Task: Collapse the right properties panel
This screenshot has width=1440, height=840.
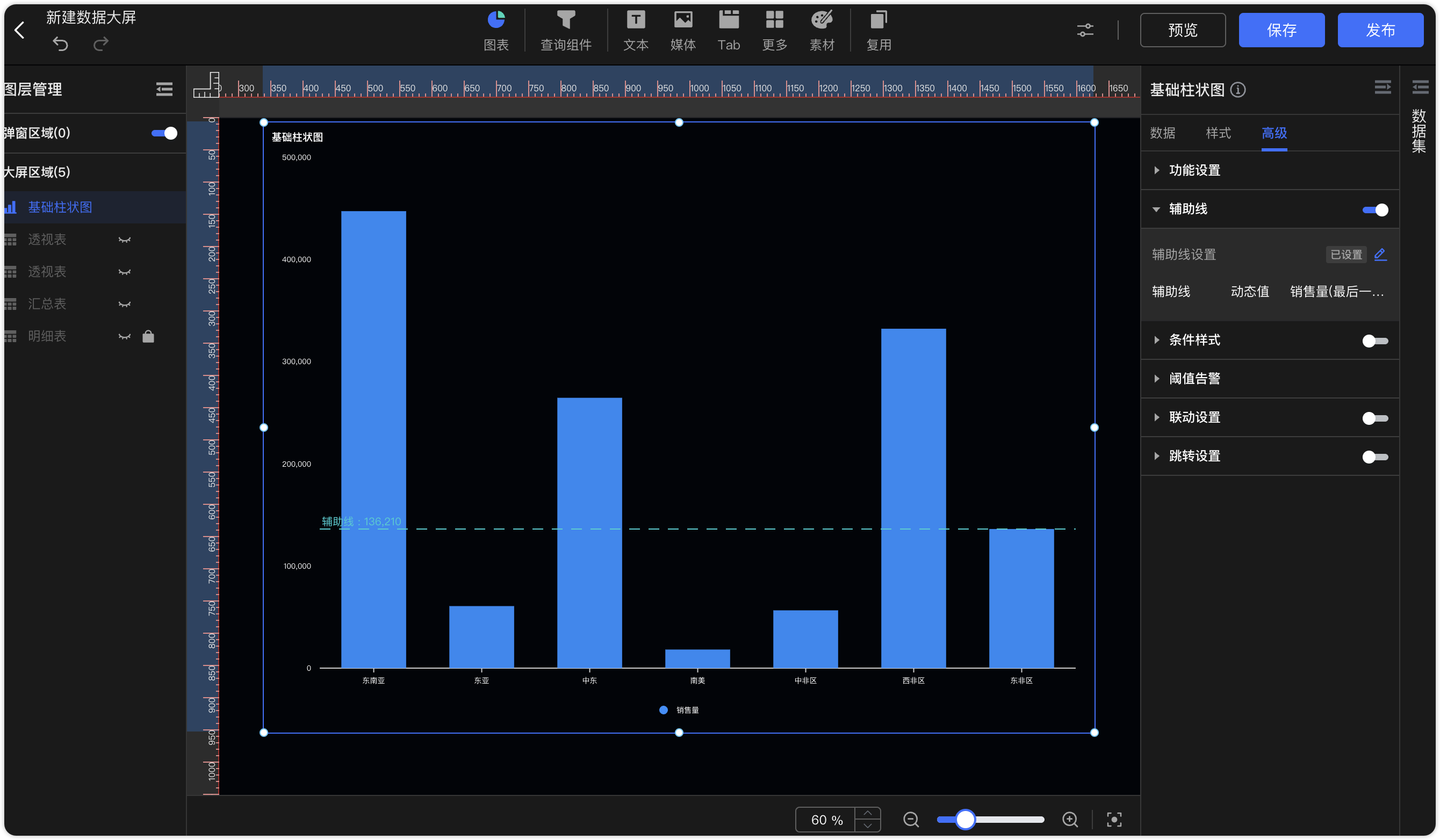Action: [x=1383, y=88]
